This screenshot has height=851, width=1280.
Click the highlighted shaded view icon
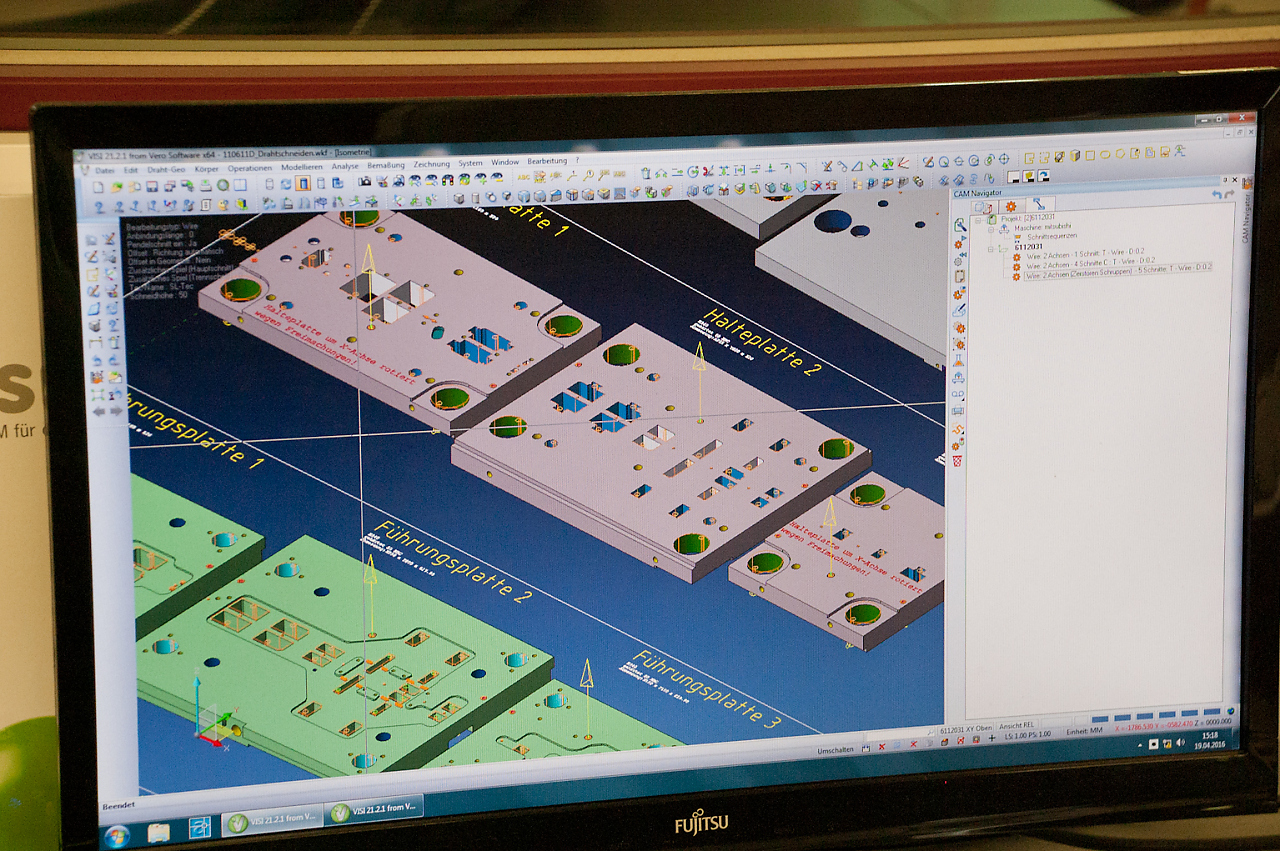tap(302, 183)
